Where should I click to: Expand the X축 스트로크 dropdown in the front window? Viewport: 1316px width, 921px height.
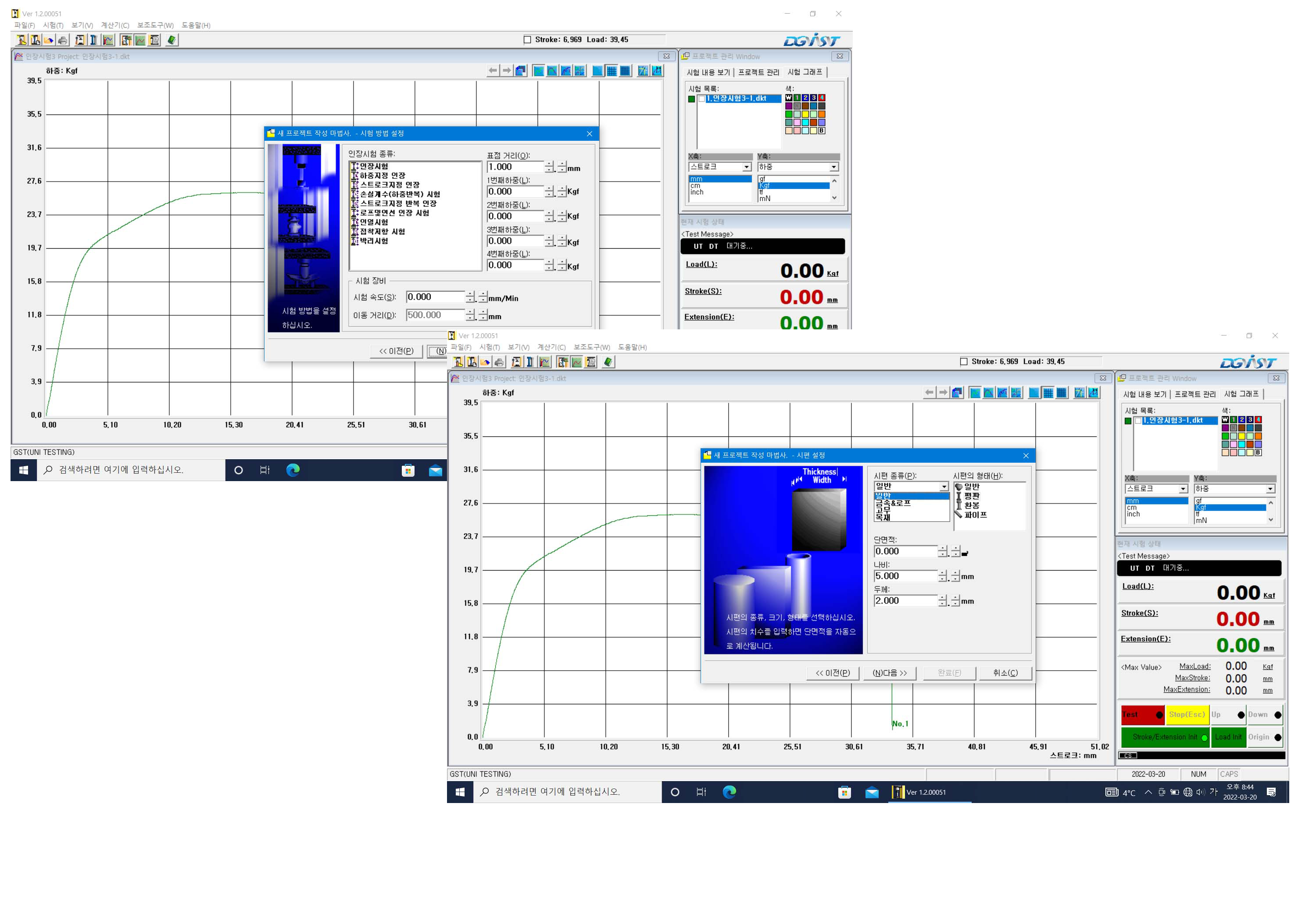coord(1183,489)
